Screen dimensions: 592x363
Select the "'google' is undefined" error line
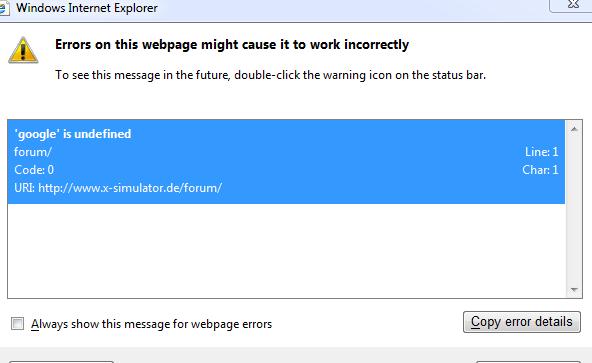pyautogui.click(x=72, y=134)
